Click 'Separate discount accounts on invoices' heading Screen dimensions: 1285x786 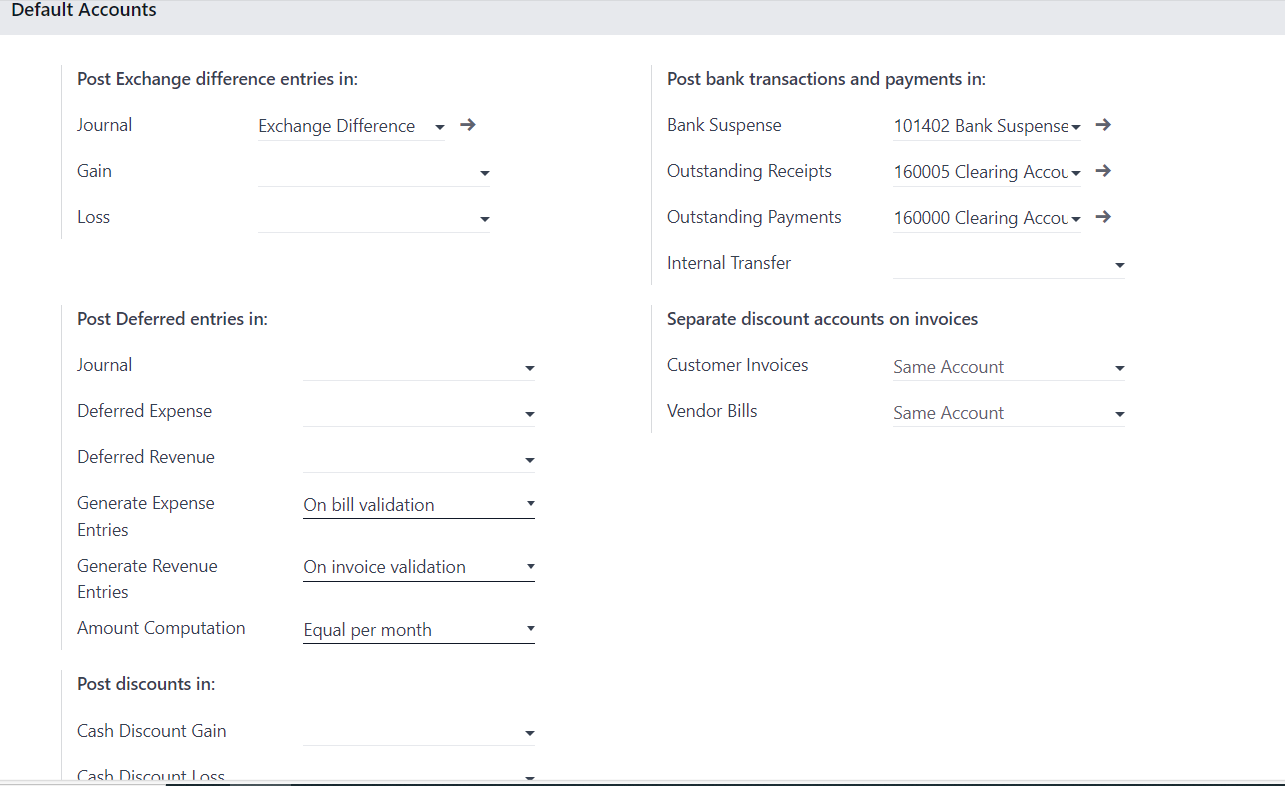822,319
